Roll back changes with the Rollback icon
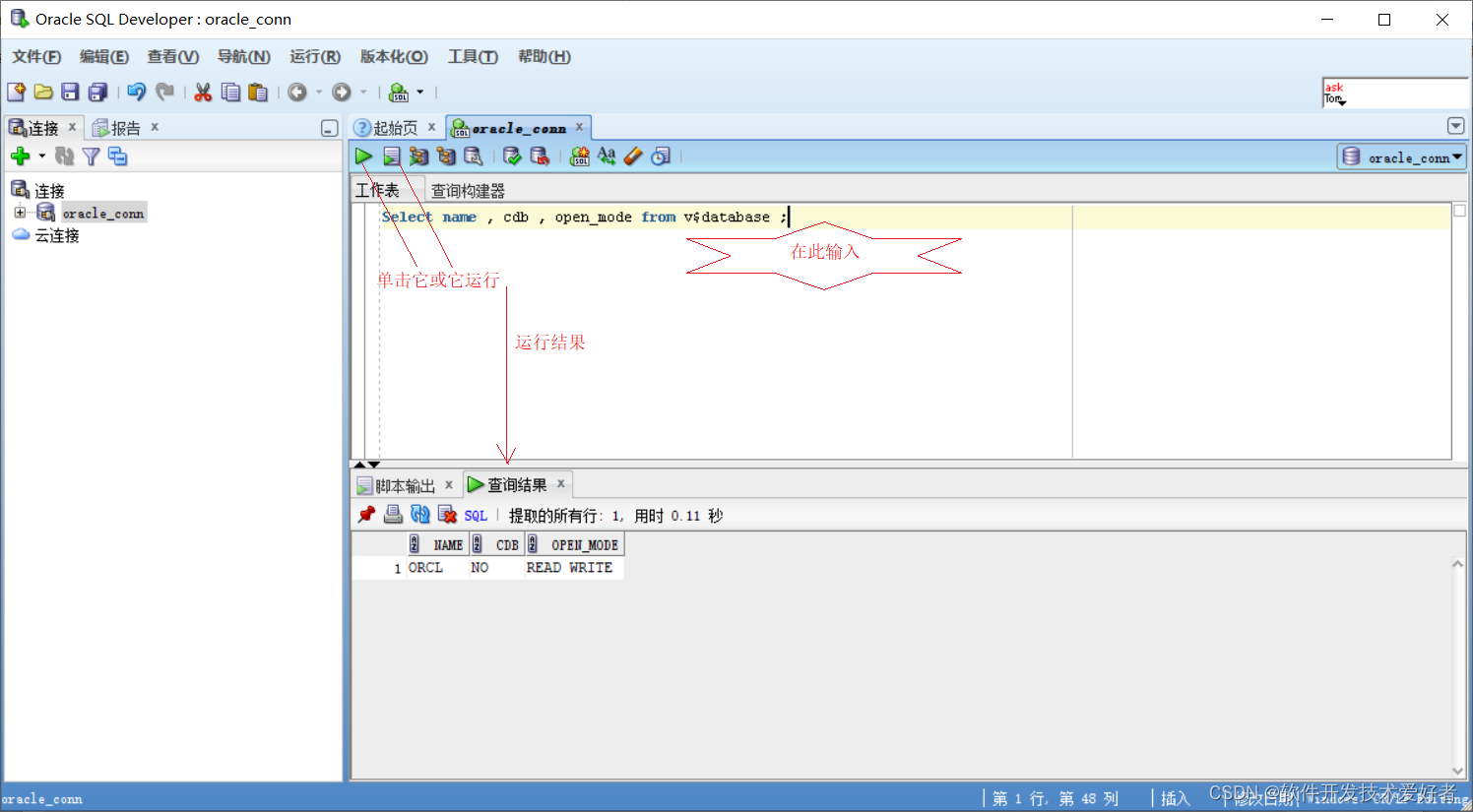This screenshot has height=812, width=1473. tap(539, 156)
